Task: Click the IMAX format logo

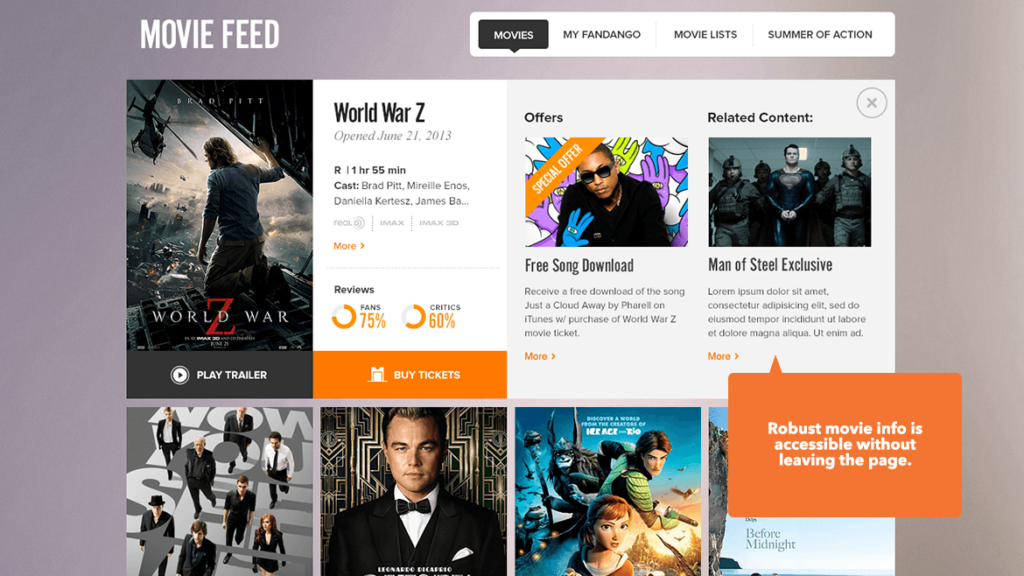Action: (x=392, y=223)
